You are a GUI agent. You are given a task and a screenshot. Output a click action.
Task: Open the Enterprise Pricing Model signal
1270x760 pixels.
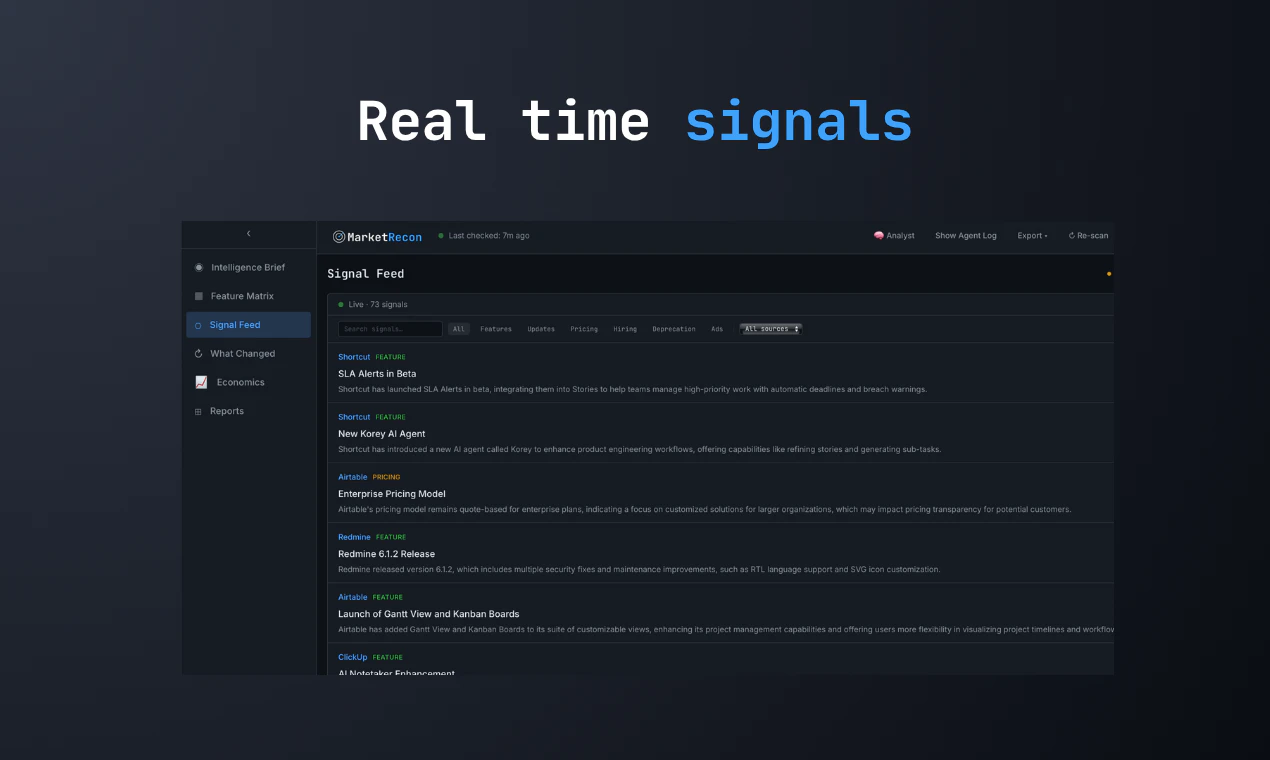(392, 494)
